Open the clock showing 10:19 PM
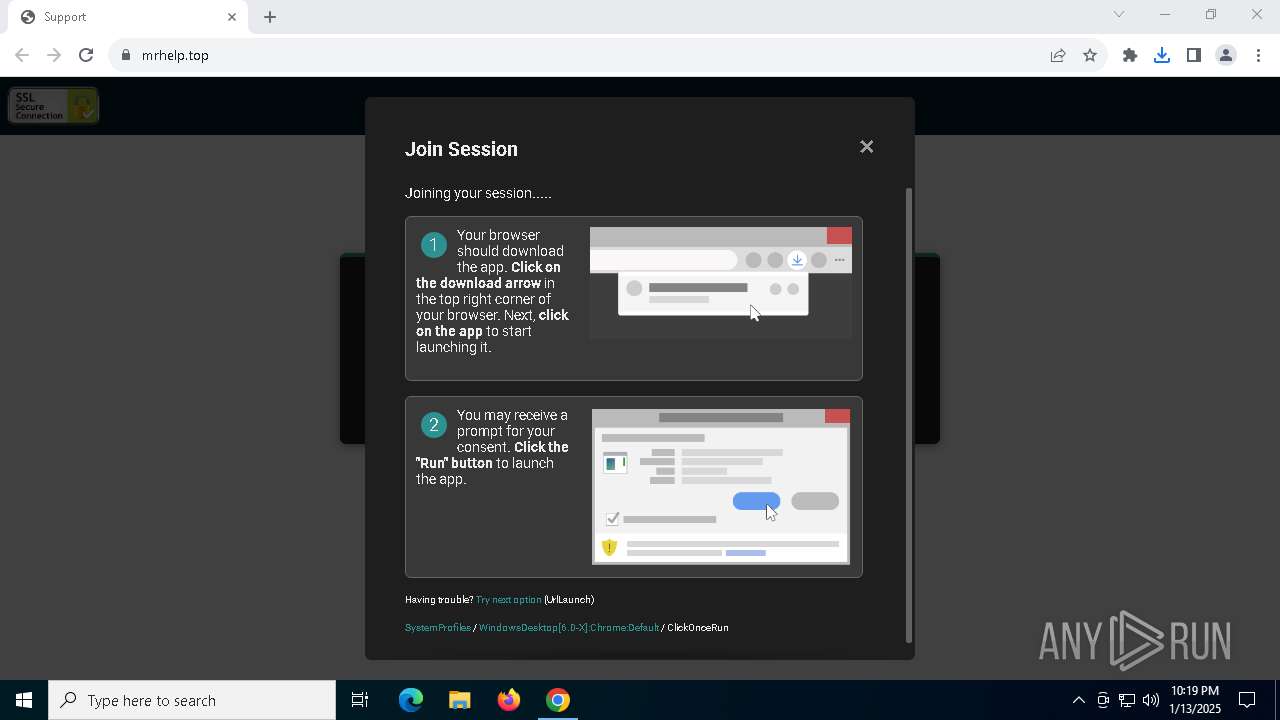 click(1195, 700)
